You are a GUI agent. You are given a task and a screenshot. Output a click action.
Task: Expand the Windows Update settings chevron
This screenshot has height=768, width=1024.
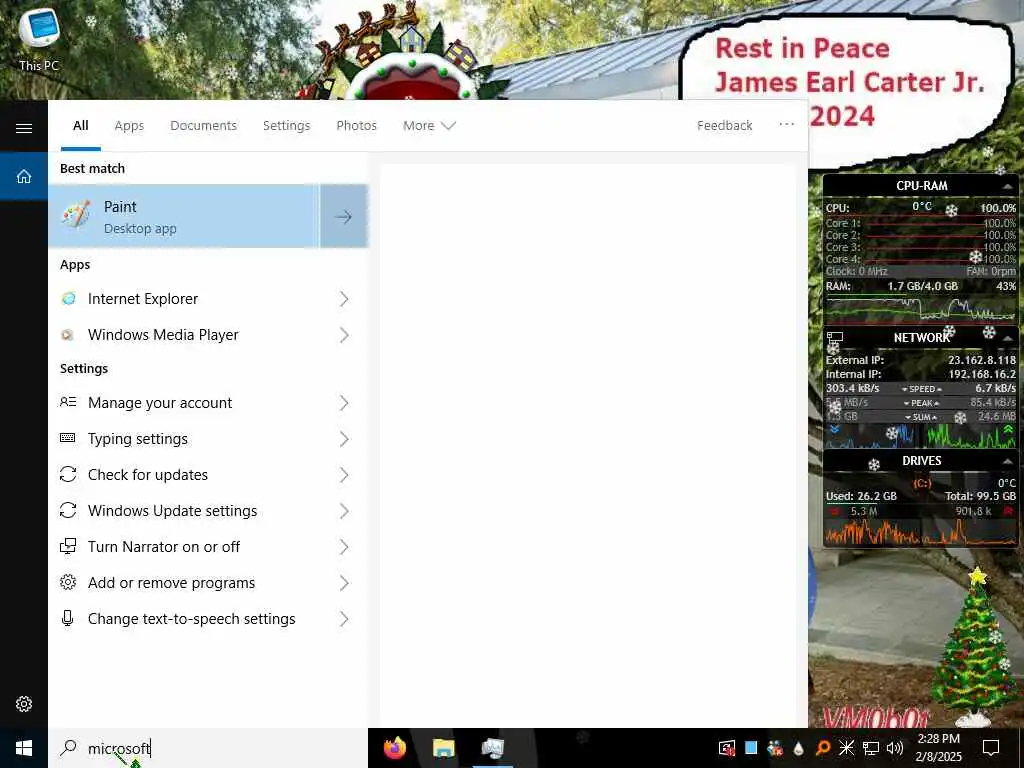point(344,511)
